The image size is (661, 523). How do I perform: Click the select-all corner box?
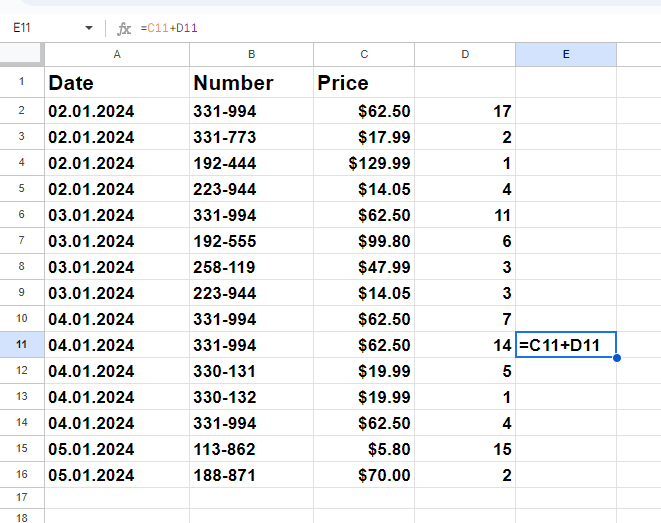(21, 54)
